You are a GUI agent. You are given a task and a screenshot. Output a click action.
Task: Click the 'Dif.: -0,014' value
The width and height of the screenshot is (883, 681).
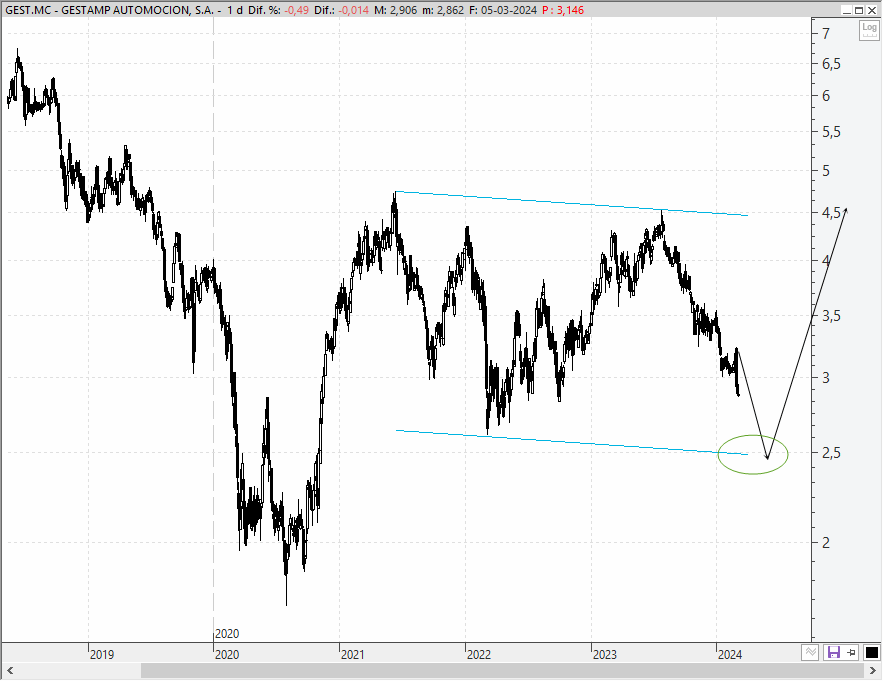pos(343,10)
